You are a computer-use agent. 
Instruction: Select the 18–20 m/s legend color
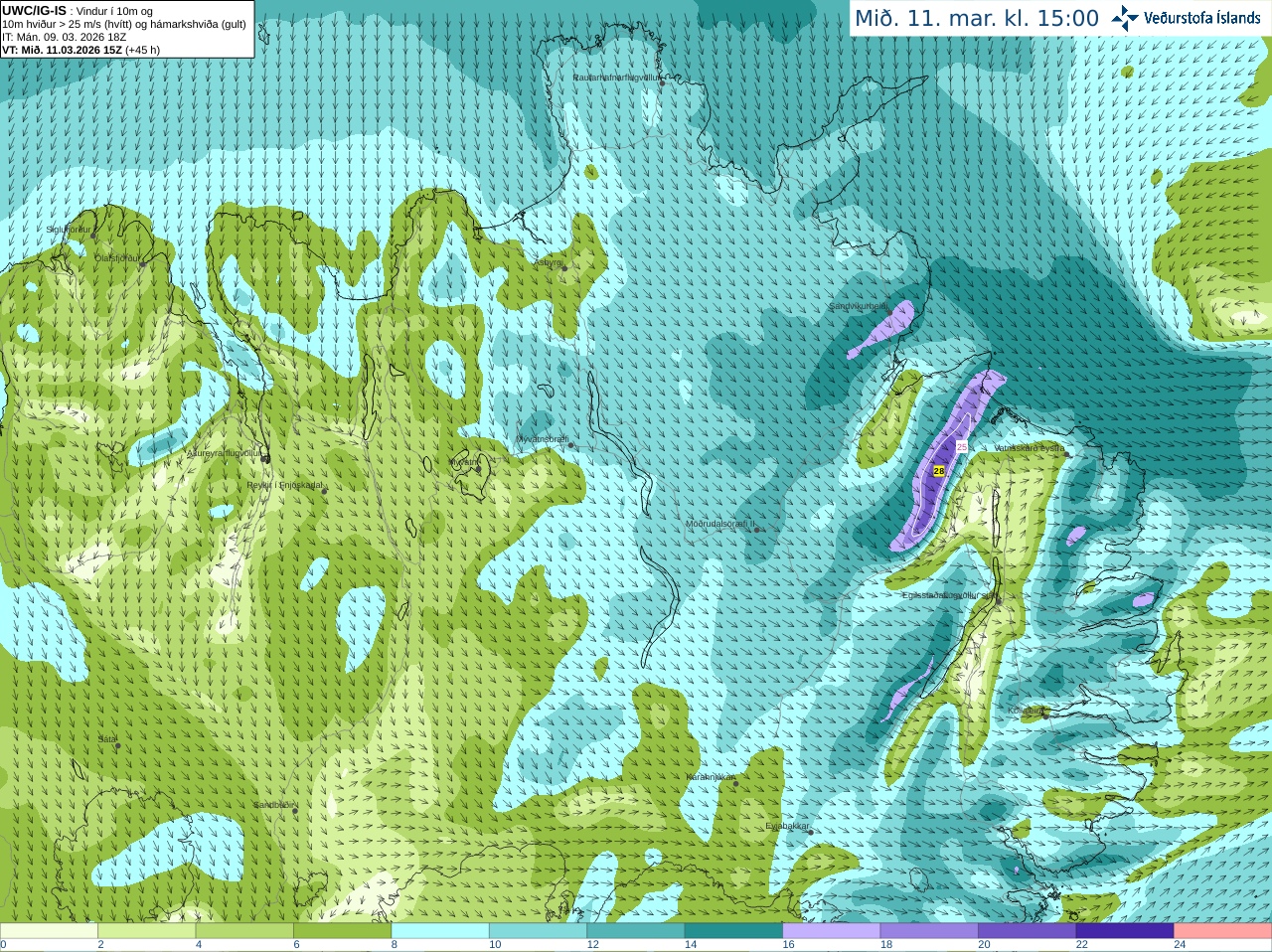click(x=929, y=931)
